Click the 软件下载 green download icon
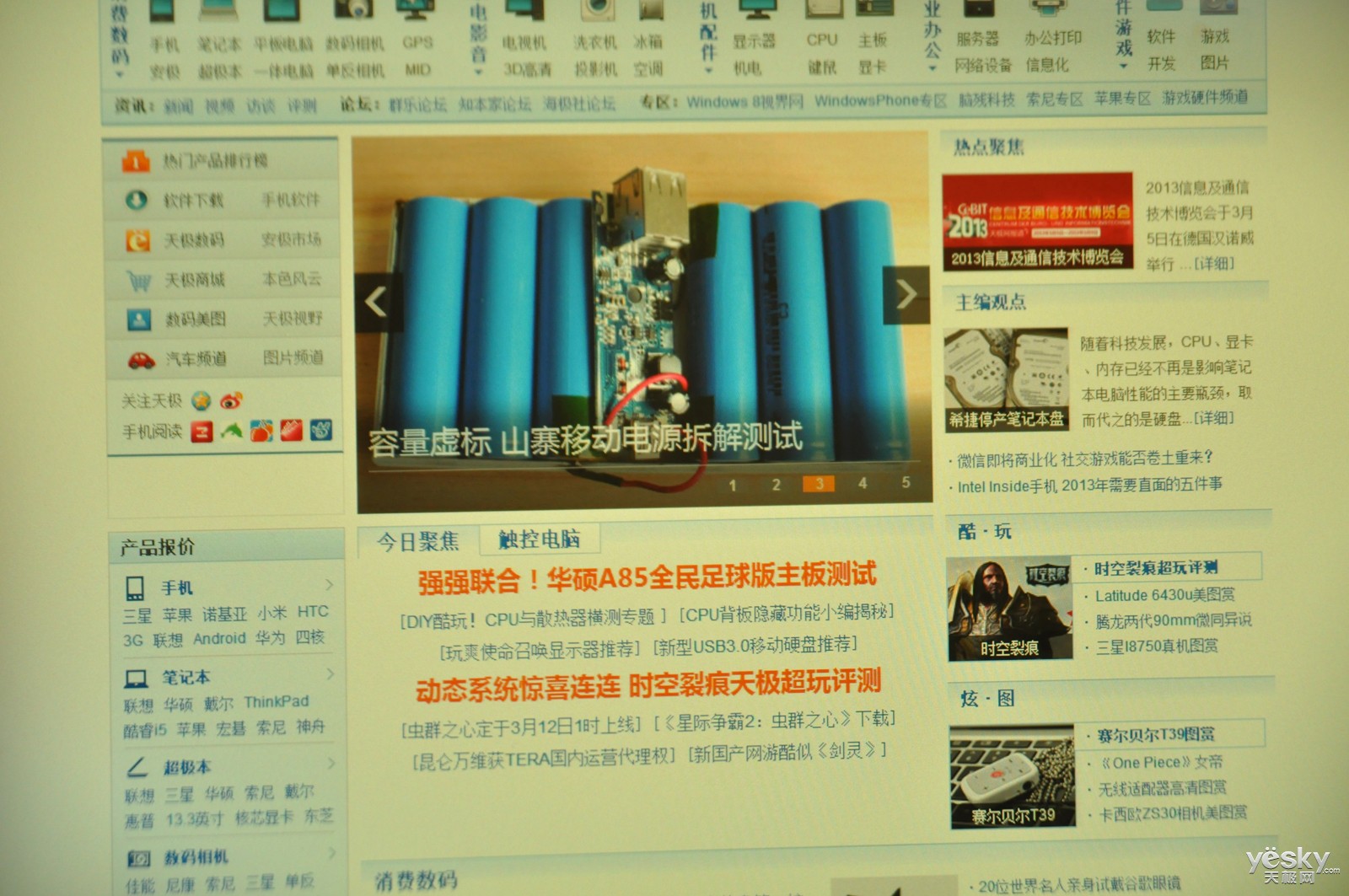 pos(136,200)
